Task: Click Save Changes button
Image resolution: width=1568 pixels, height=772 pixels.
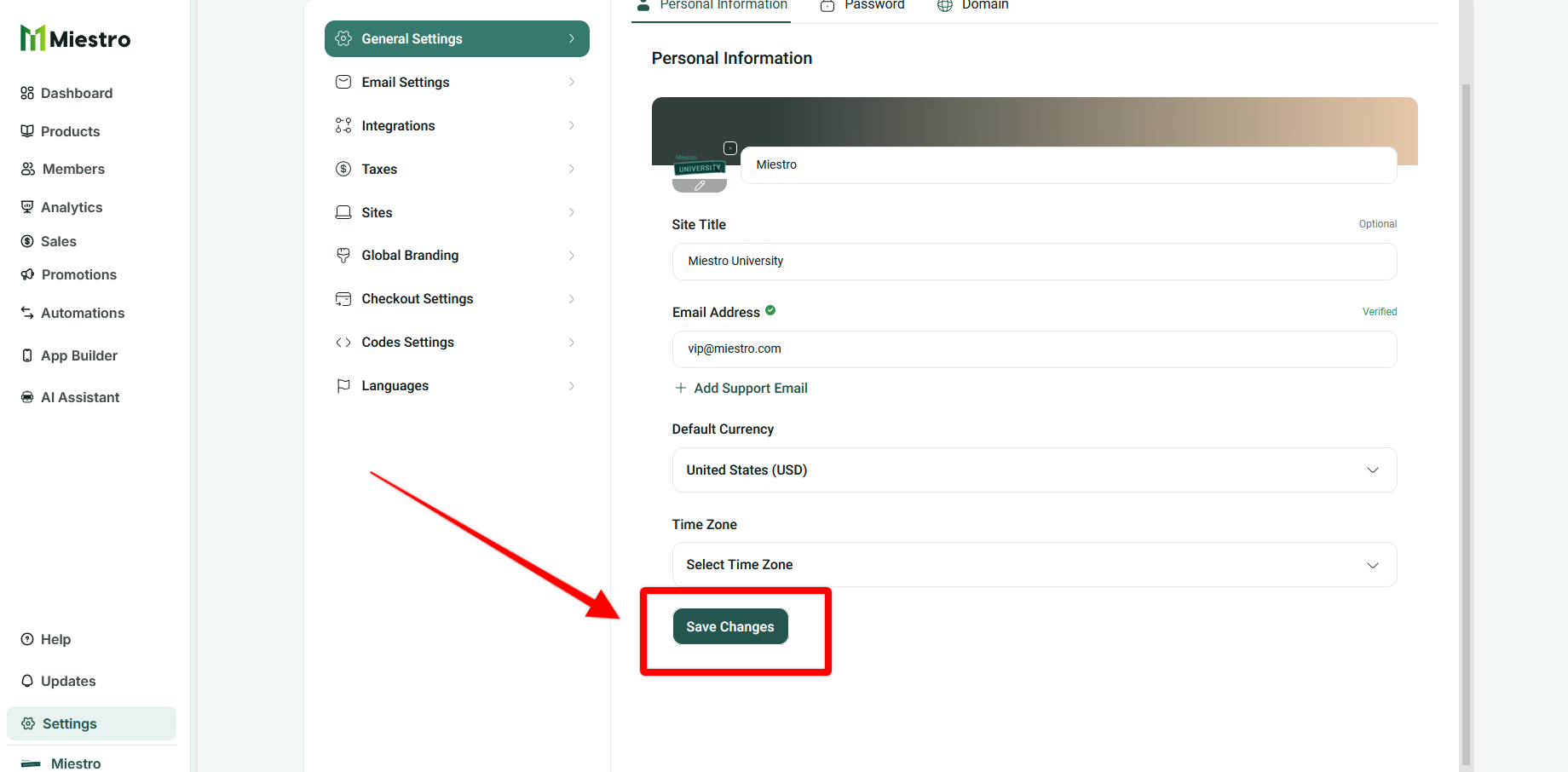Action: coord(730,626)
